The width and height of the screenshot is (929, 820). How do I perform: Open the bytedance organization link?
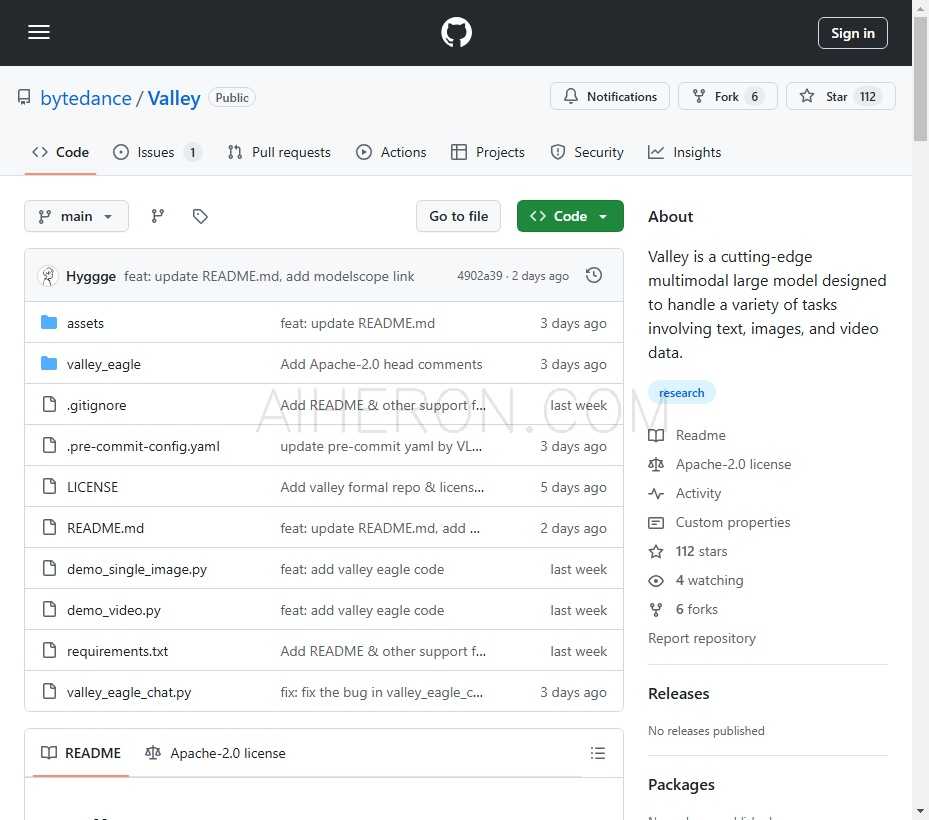(x=86, y=98)
